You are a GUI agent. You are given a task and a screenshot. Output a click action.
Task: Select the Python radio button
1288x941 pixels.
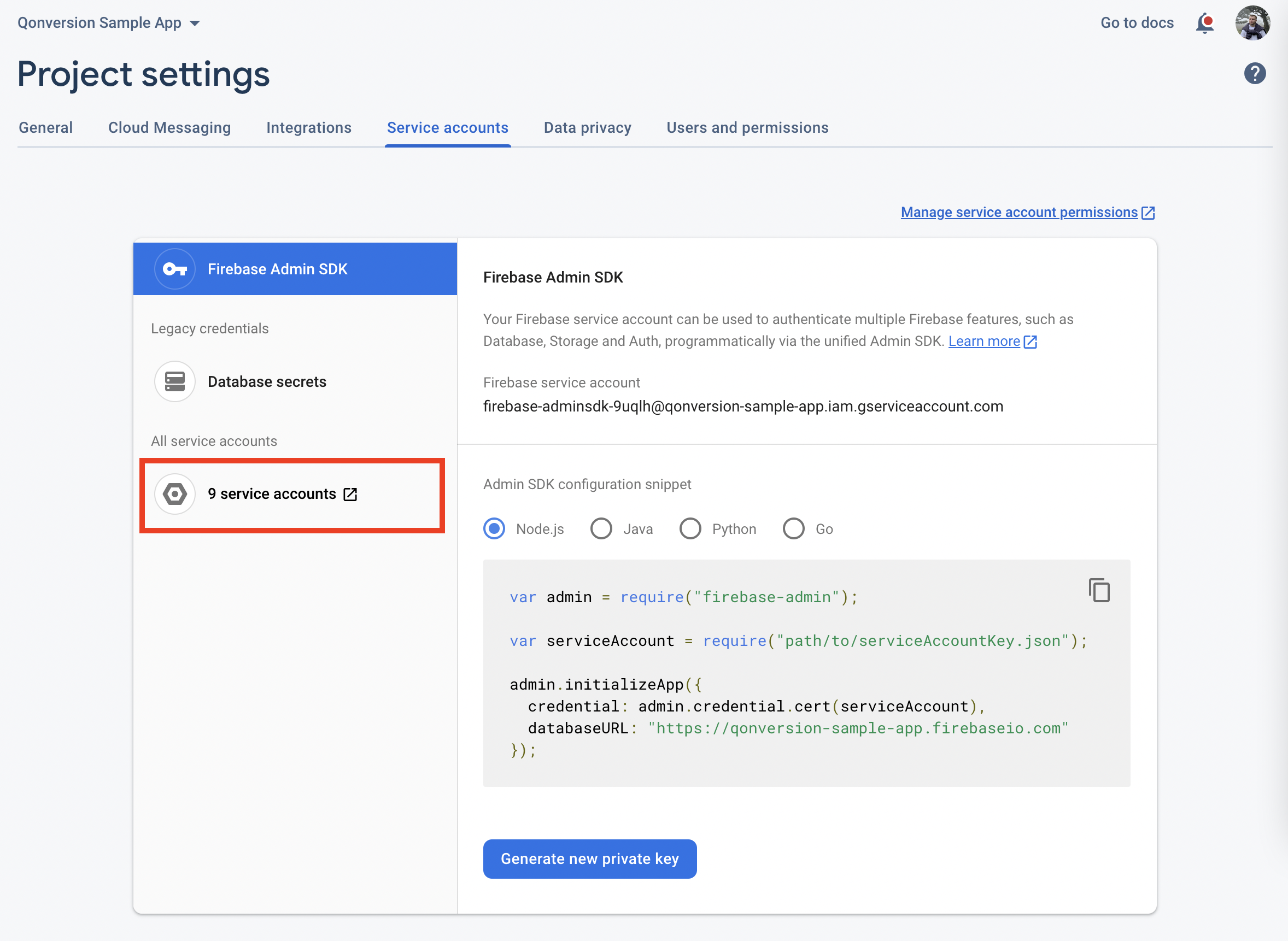pyautogui.click(x=690, y=528)
